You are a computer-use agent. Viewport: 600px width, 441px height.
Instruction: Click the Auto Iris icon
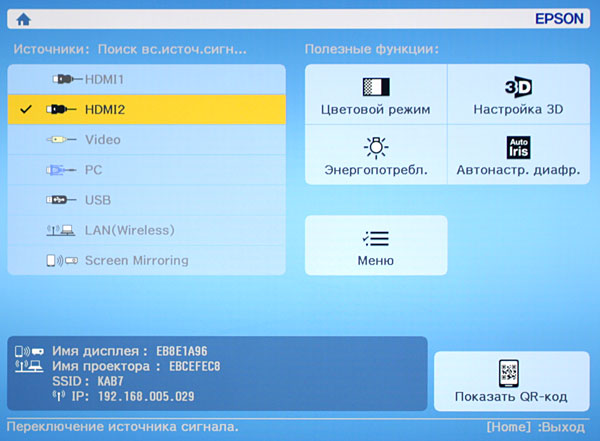(x=518, y=147)
